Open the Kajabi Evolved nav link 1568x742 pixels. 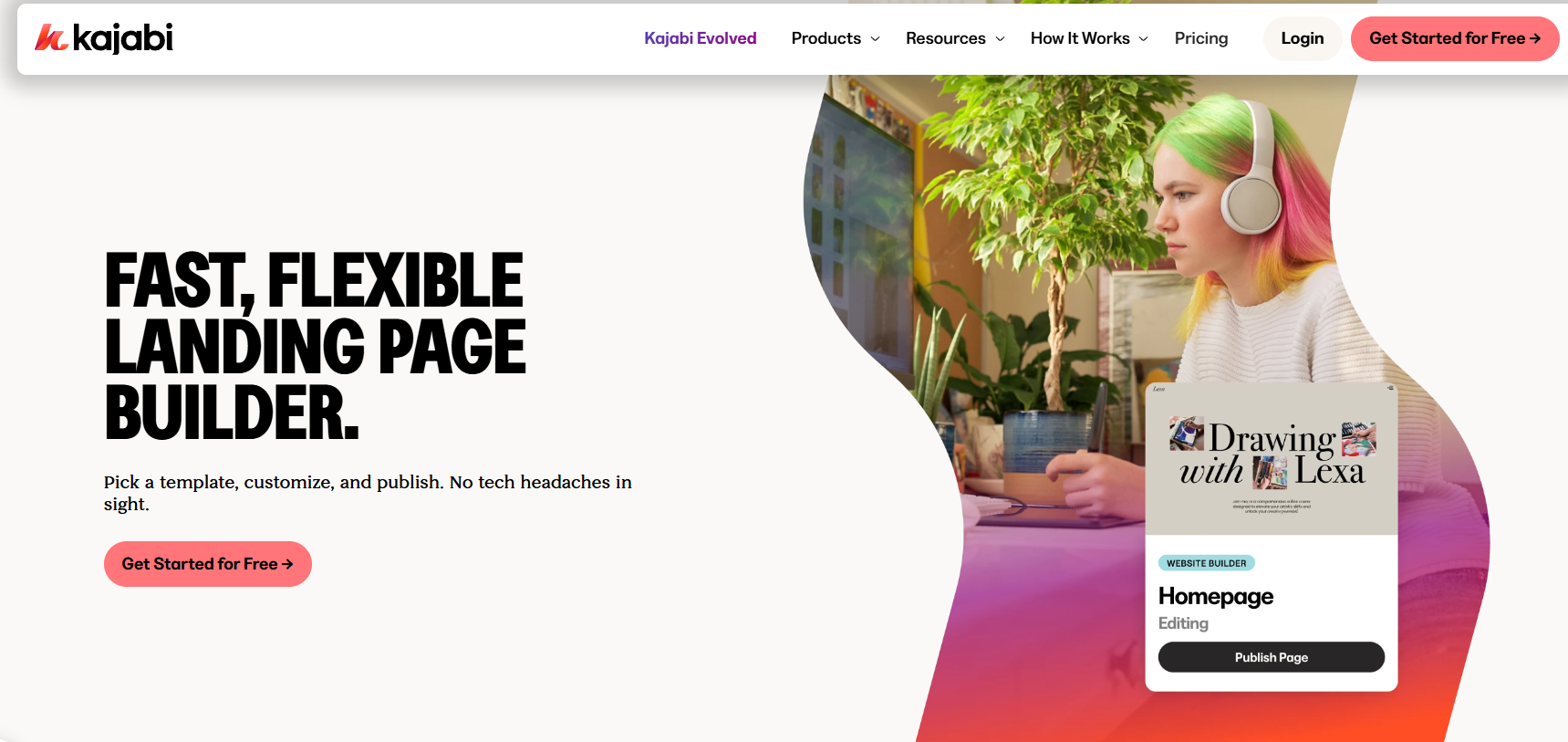[x=701, y=38]
